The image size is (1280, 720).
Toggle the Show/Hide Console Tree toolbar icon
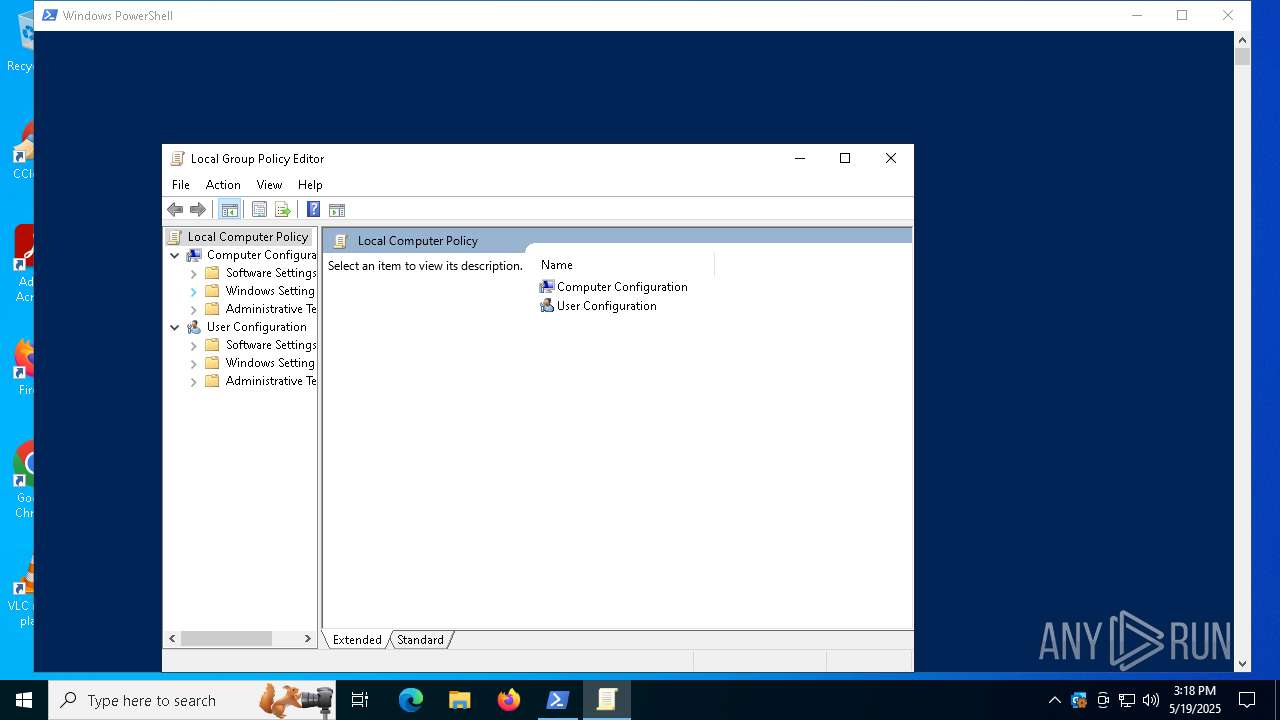[229, 210]
